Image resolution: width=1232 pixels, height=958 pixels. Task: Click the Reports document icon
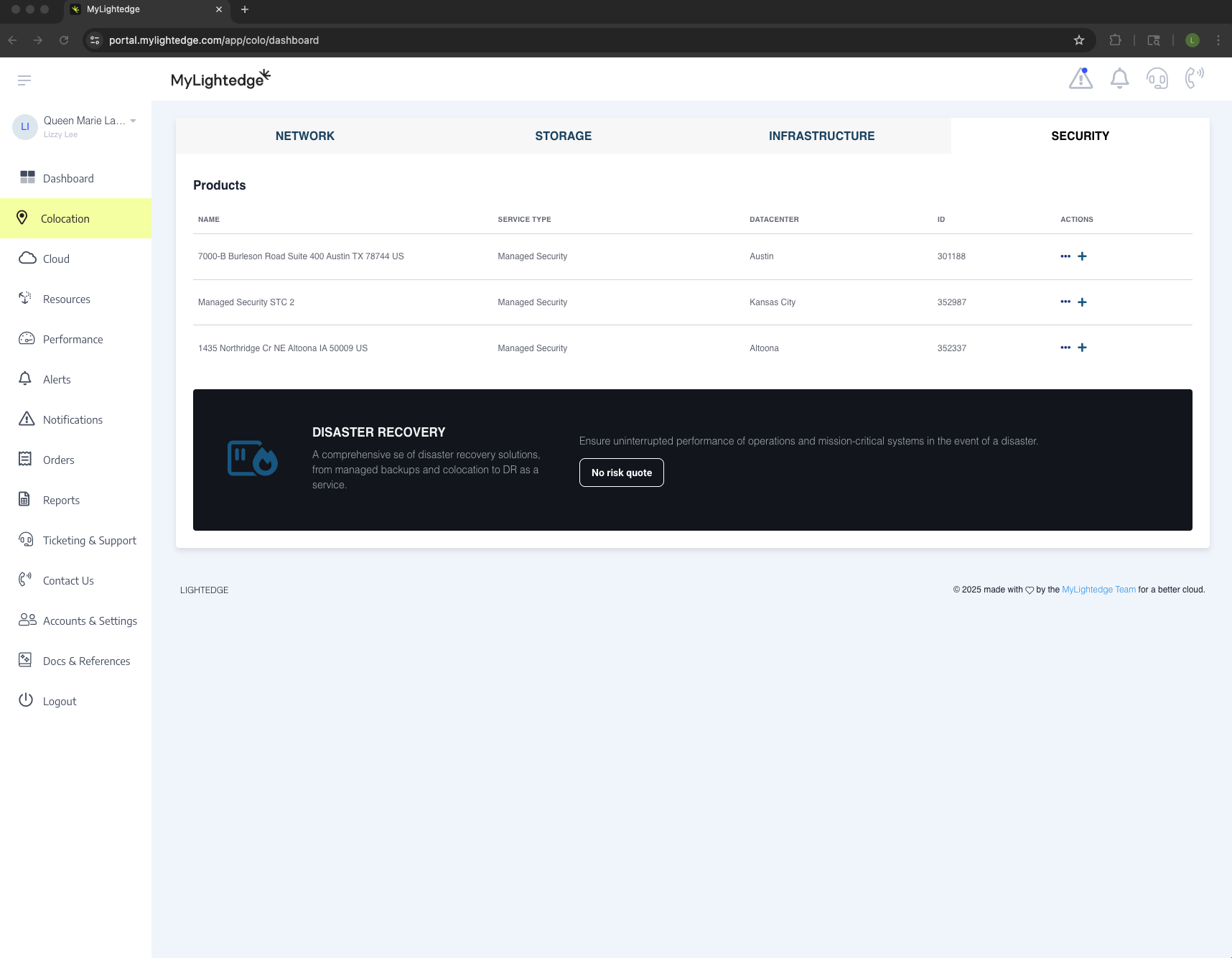click(x=24, y=499)
